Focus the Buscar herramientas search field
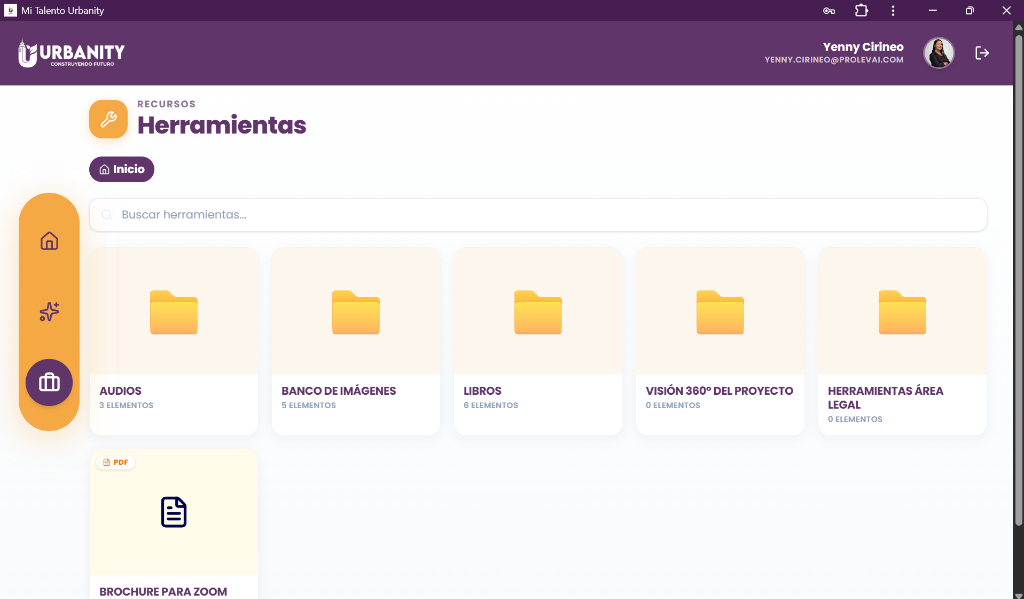Image resolution: width=1024 pixels, height=599 pixels. pos(538,215)
